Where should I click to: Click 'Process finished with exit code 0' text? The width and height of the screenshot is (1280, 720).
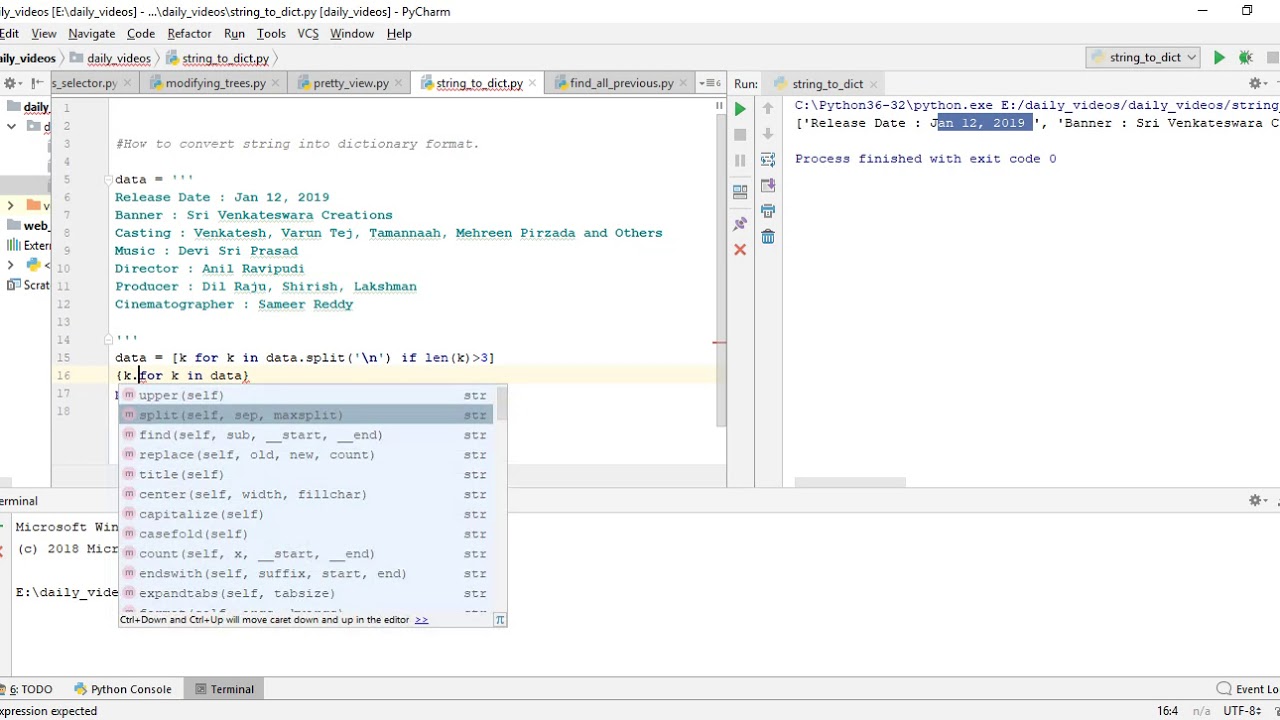tap(925, 159)
